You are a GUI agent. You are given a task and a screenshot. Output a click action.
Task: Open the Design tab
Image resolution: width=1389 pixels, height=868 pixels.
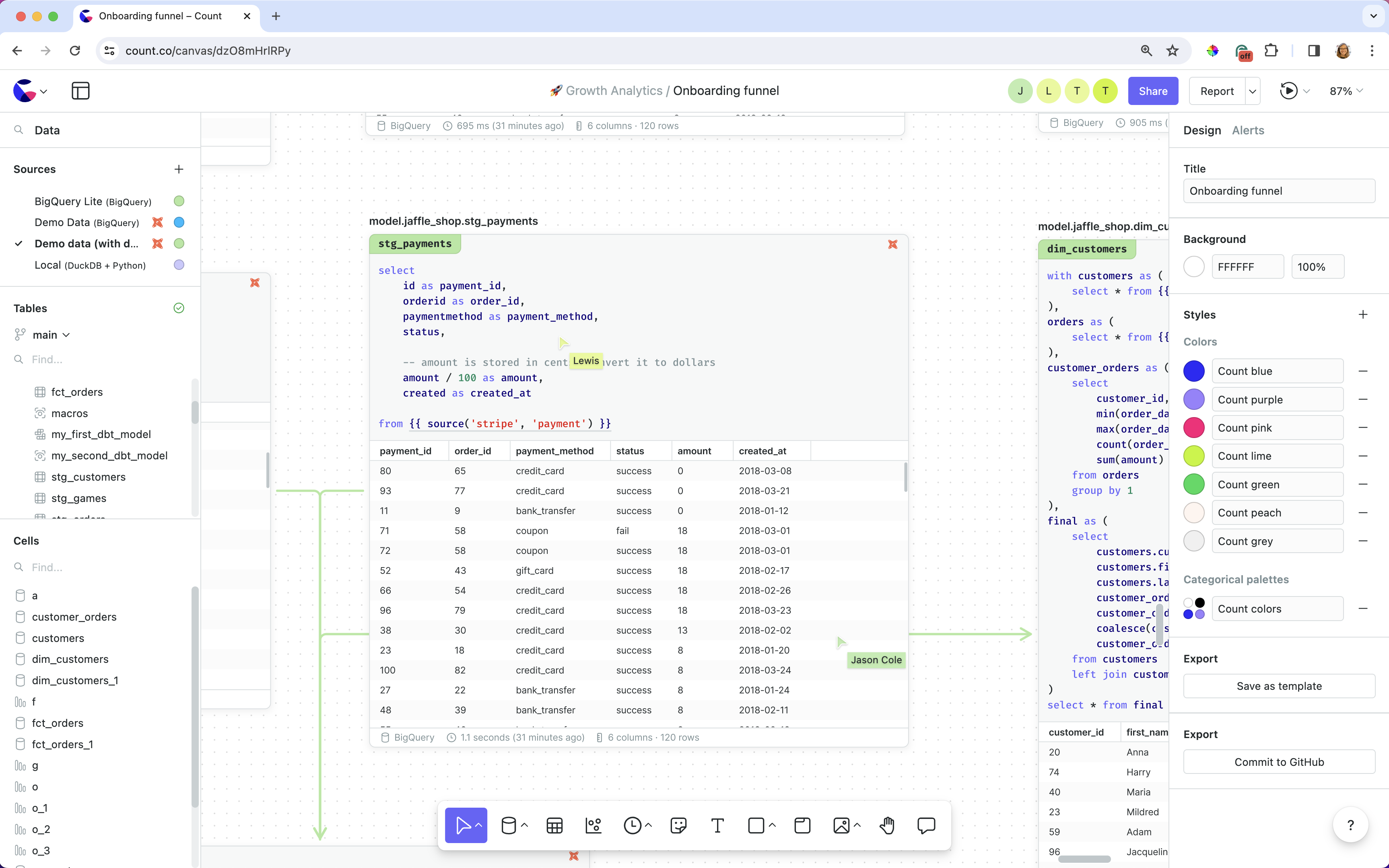[x=1202, y=130]
